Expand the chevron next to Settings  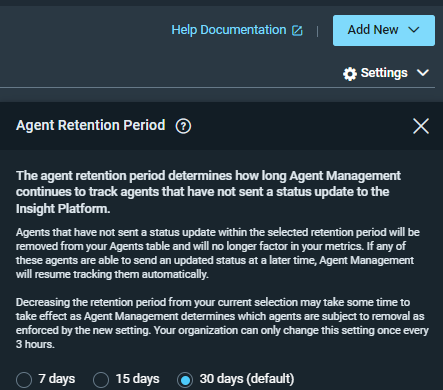[423, 73]
